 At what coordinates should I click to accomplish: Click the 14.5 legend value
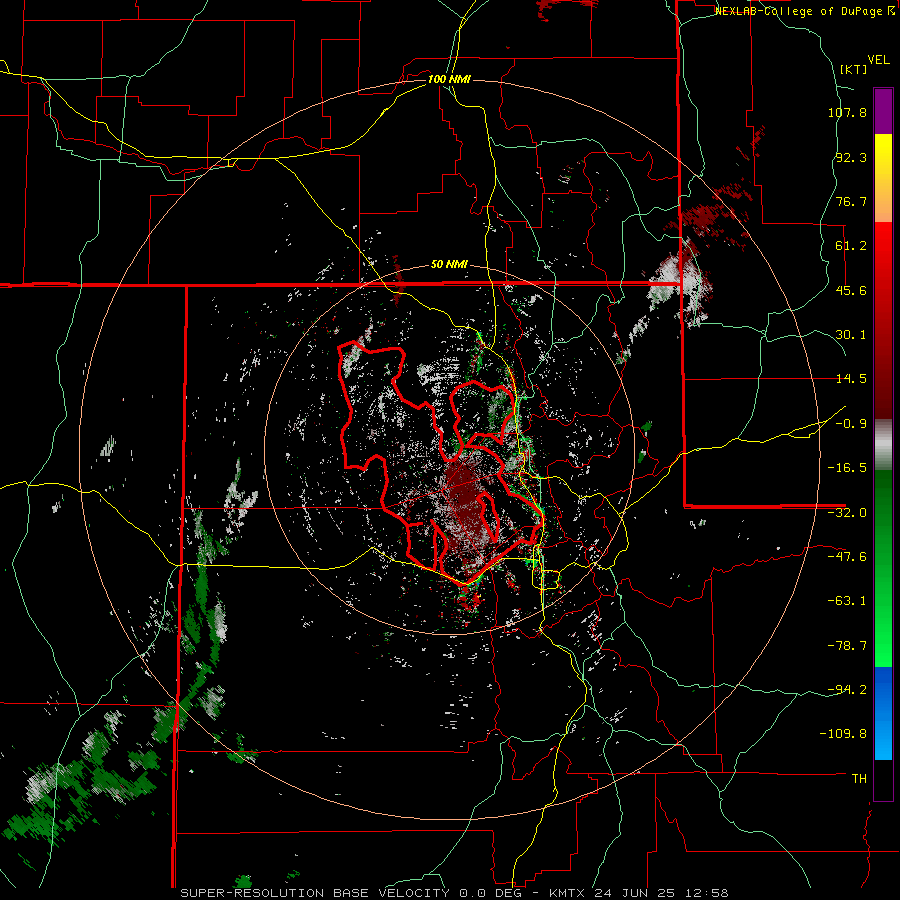coord(851,379)
